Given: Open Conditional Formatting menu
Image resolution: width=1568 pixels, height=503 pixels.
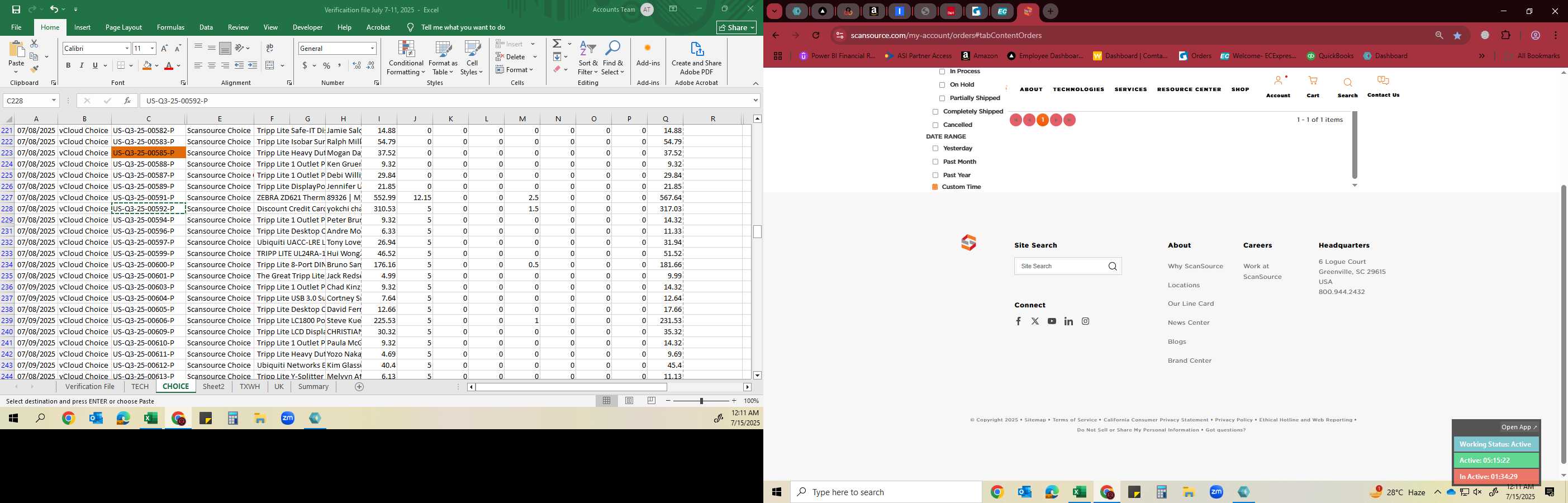Looking at the screenshot, I should tap(406, 59).
